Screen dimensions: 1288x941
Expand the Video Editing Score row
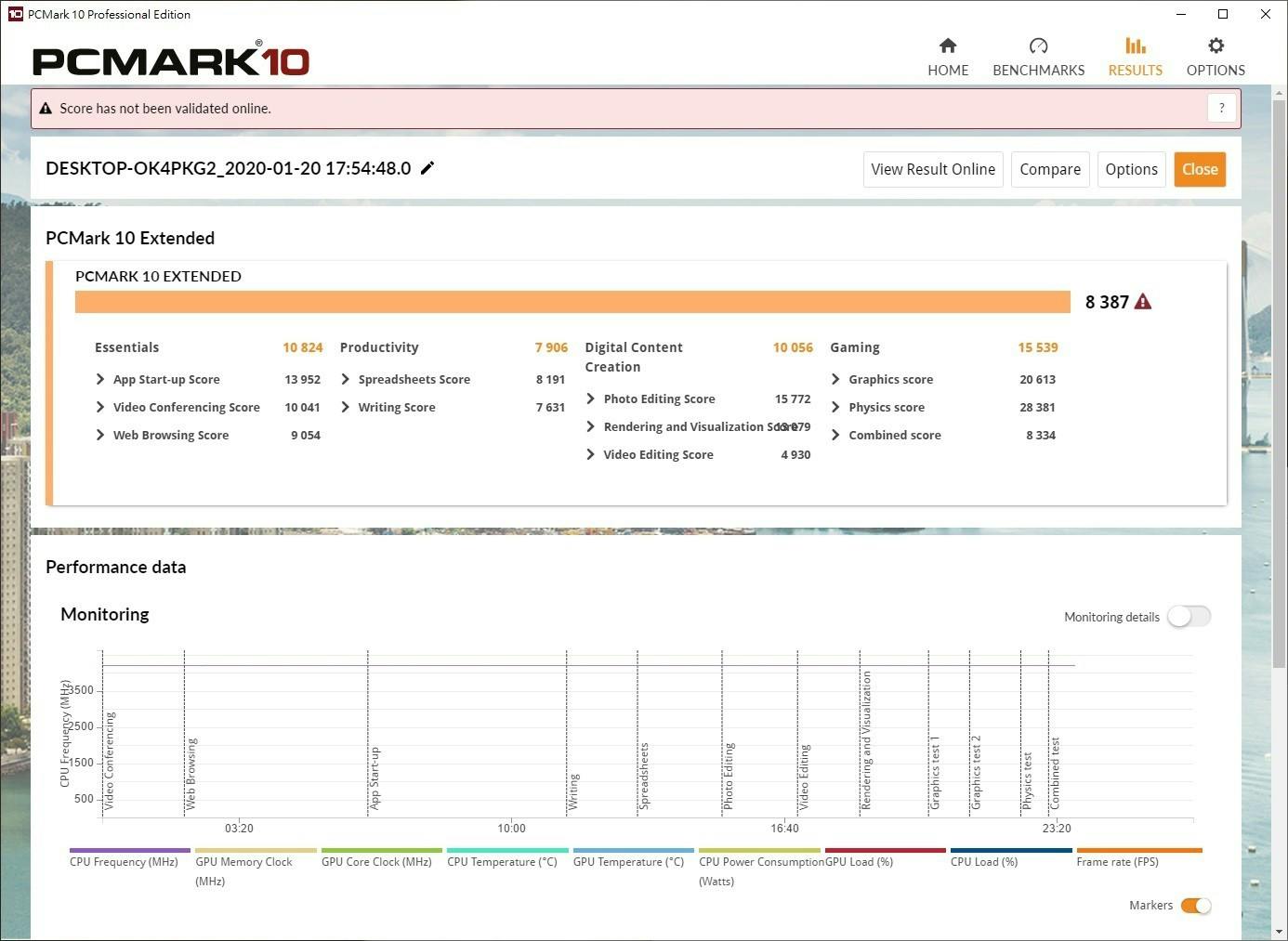(x=591, y=454)
